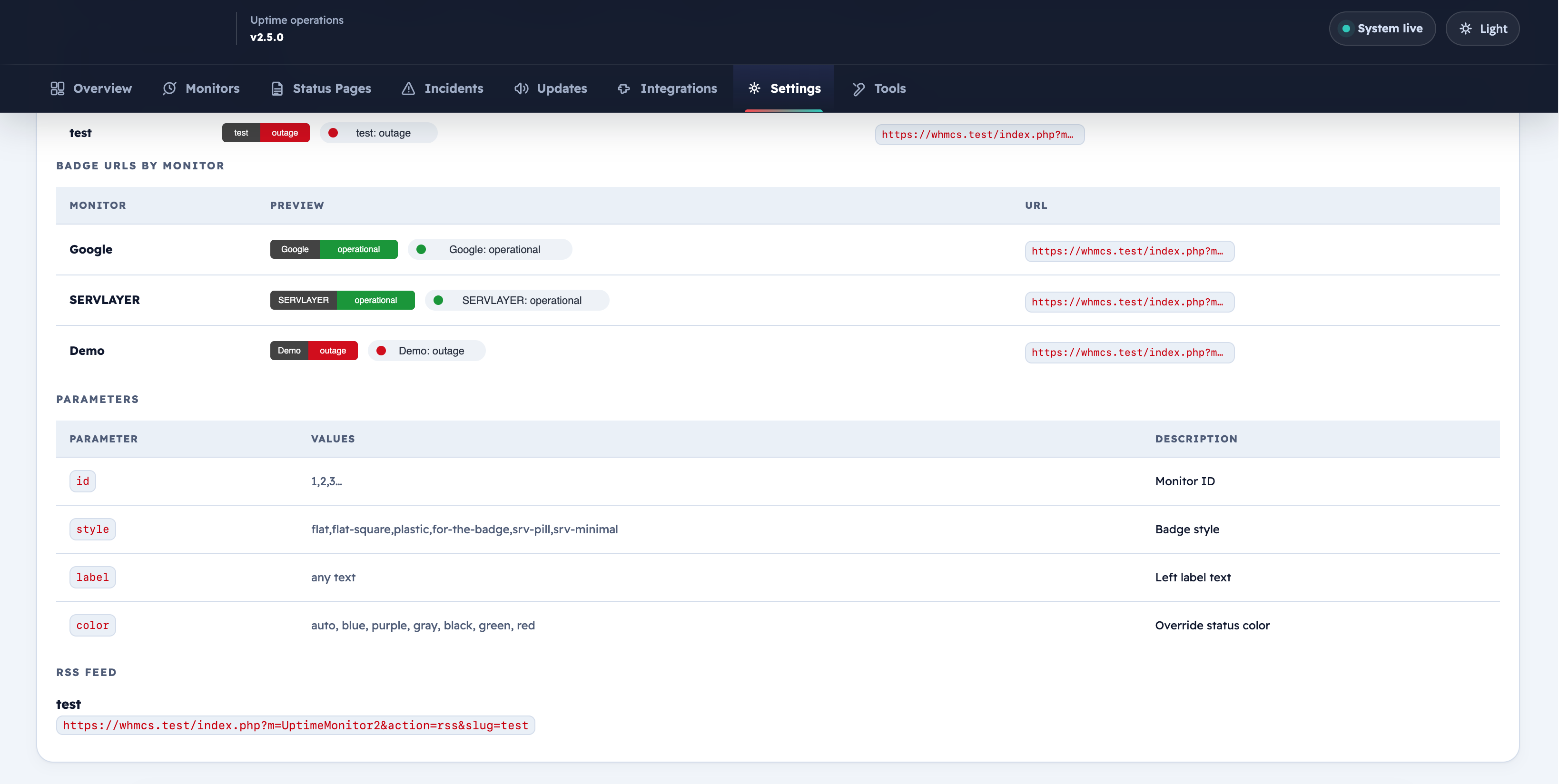Toggle the Light theme button
This screenshot has width=1559, height=784.
pyautogui.click(x=1482, y=29)
